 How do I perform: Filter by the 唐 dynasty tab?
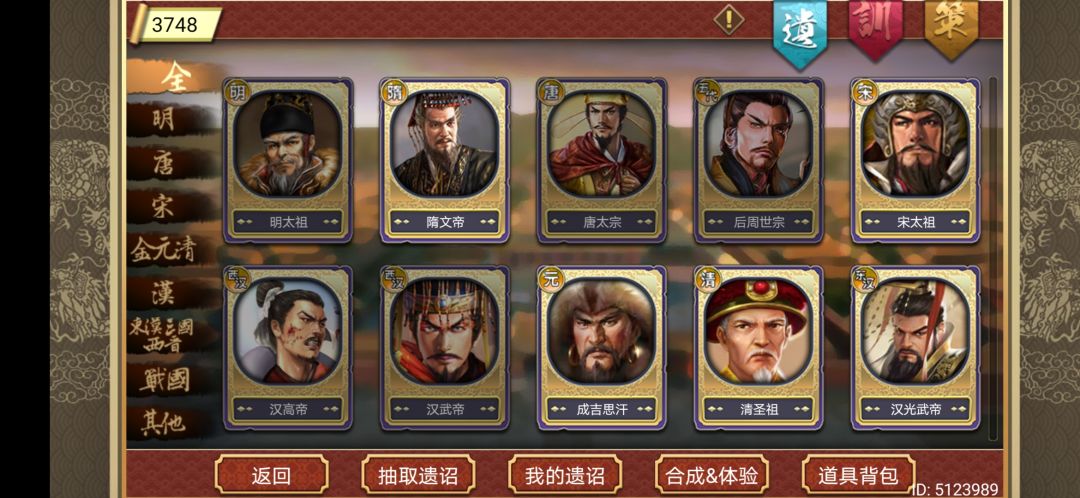[x=165, y=163]
